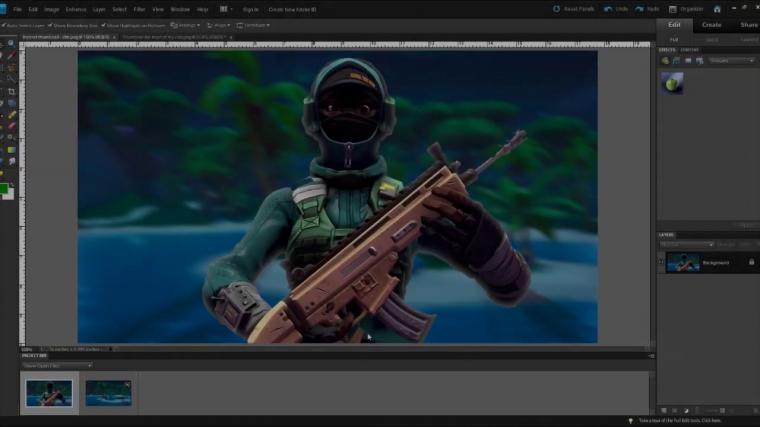The width and height of the screenshot is (760, 427).
Task: Switch to second open document tab
Action: click(174, 37)
